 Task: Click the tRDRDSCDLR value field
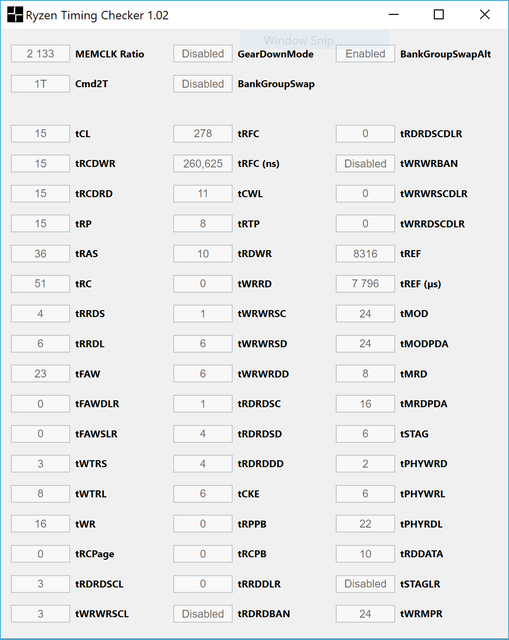[x=365, y=133]
